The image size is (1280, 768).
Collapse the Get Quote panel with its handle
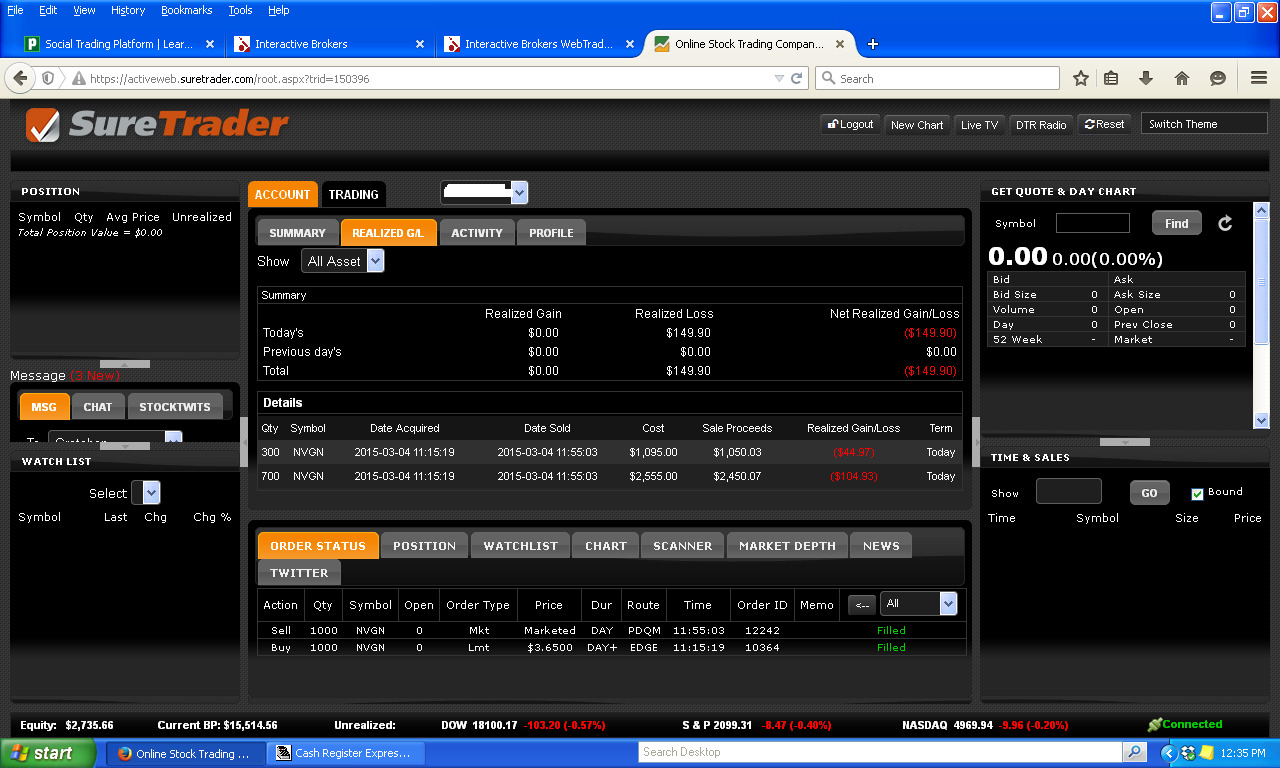1125,442
